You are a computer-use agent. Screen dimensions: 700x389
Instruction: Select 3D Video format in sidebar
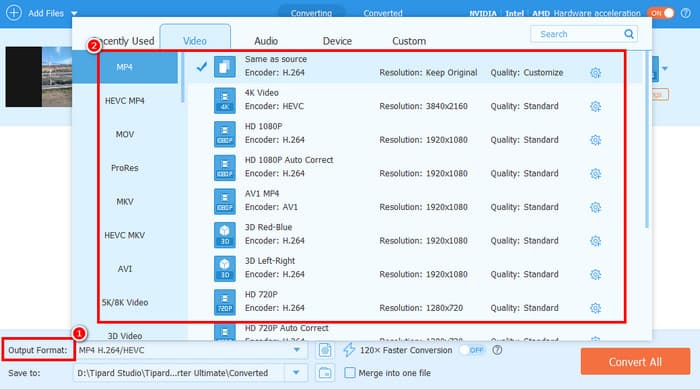coord(125,335)
